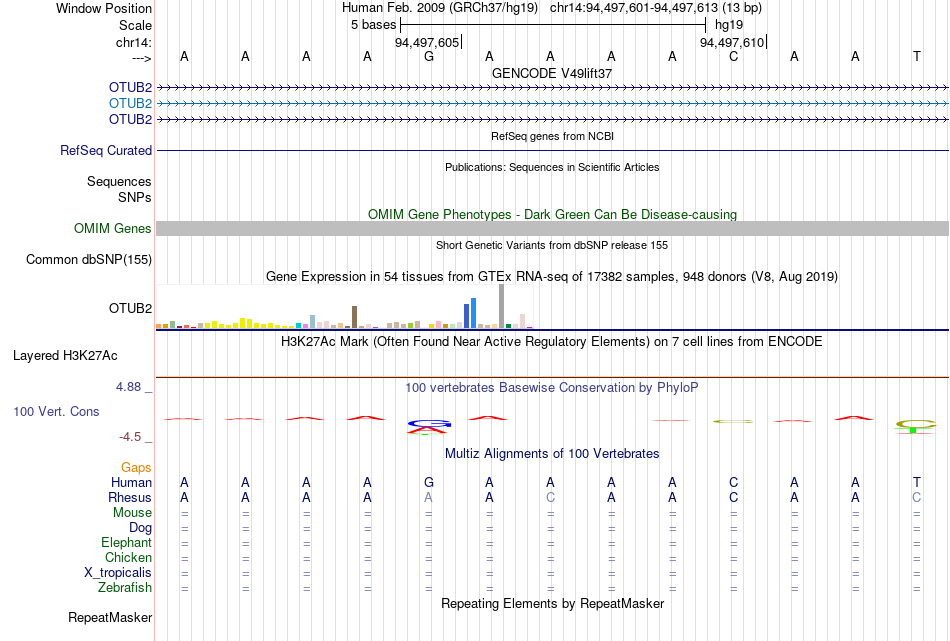Click the chr14:94,497,601-94,497,613 position text
950x641 pixels.
point(656,8)
